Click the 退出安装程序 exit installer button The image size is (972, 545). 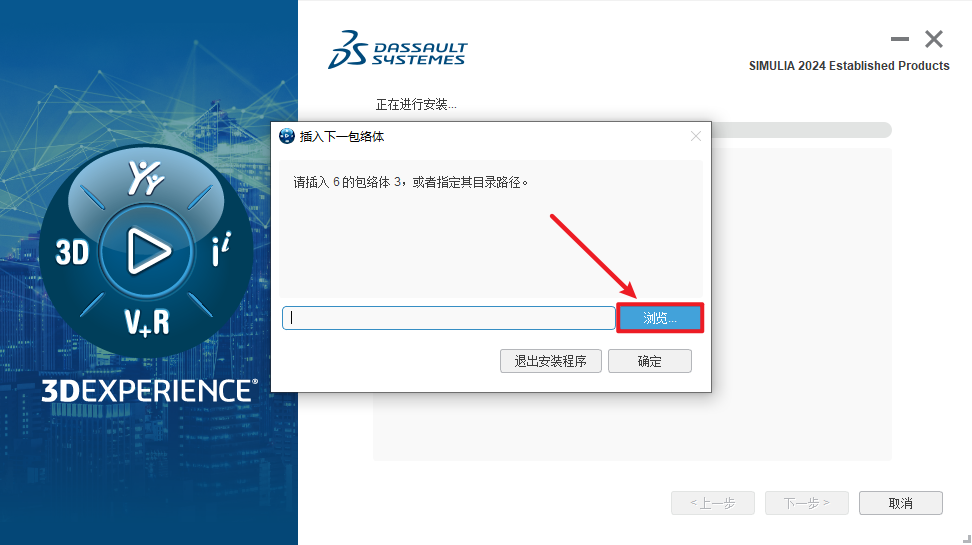click(550, 361)
